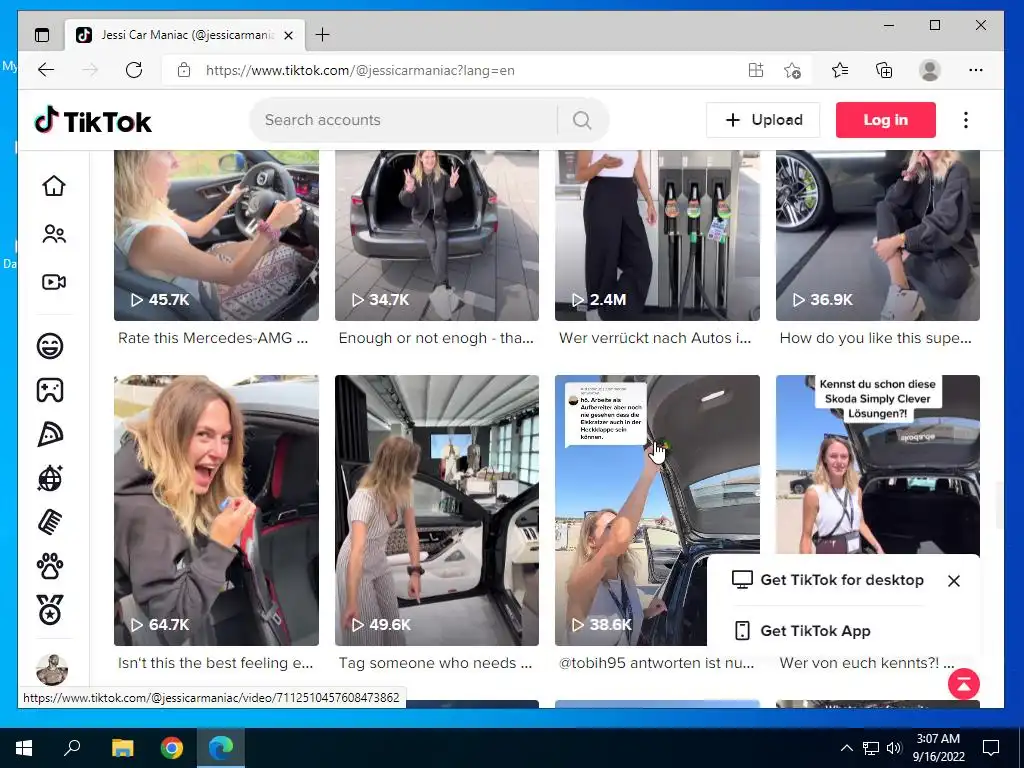Screen dimensions: 1024x768
Task: Select the comedy smiley face icon
Action: [50, 345]
